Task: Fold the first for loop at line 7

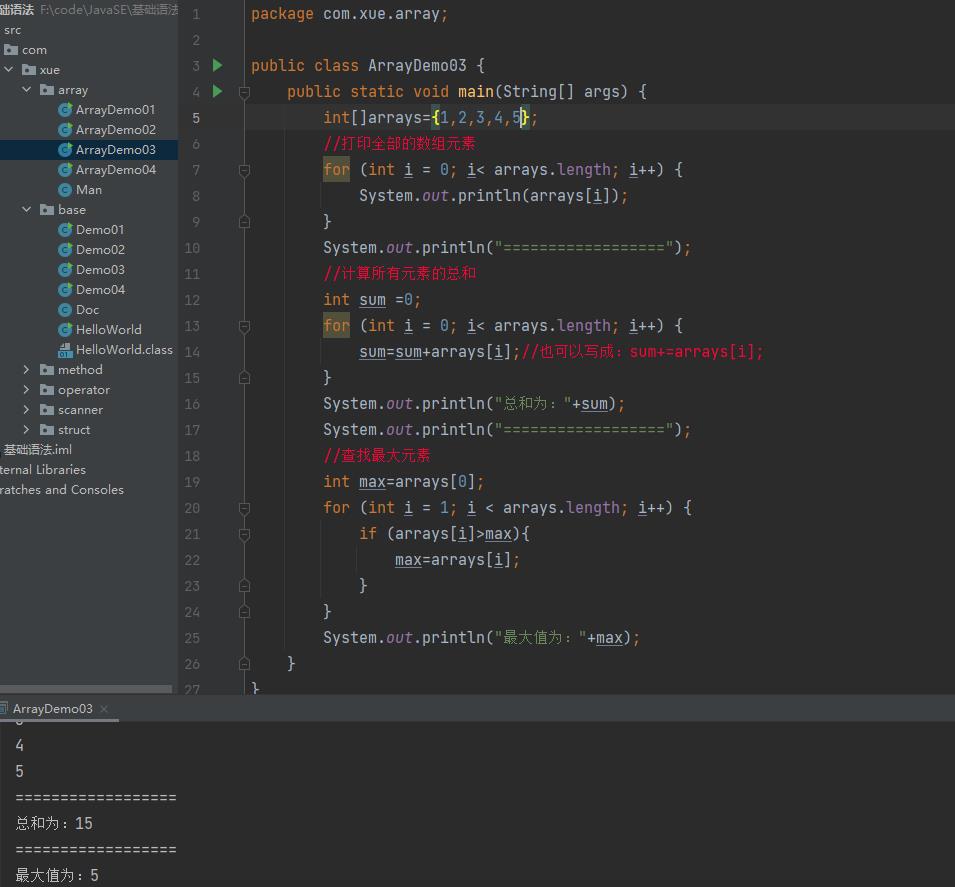Action: [x=244, y=170]
